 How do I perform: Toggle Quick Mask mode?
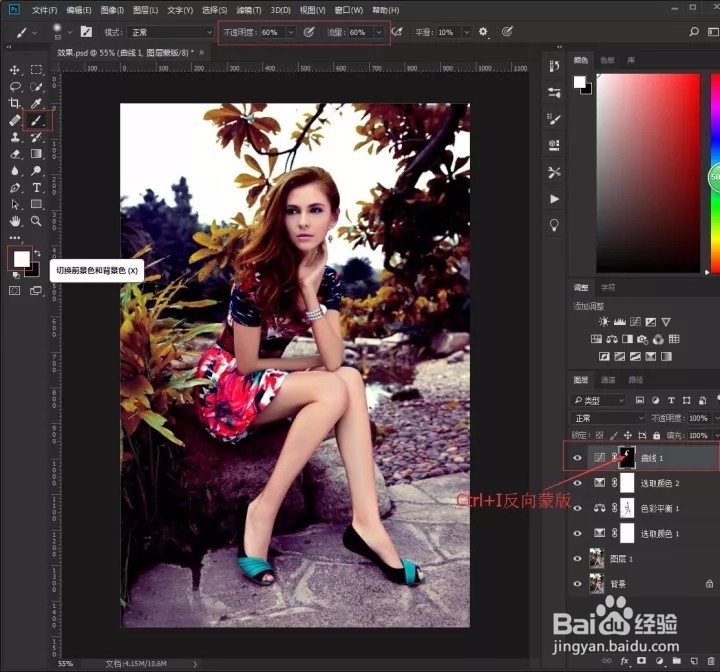point(15,290)
